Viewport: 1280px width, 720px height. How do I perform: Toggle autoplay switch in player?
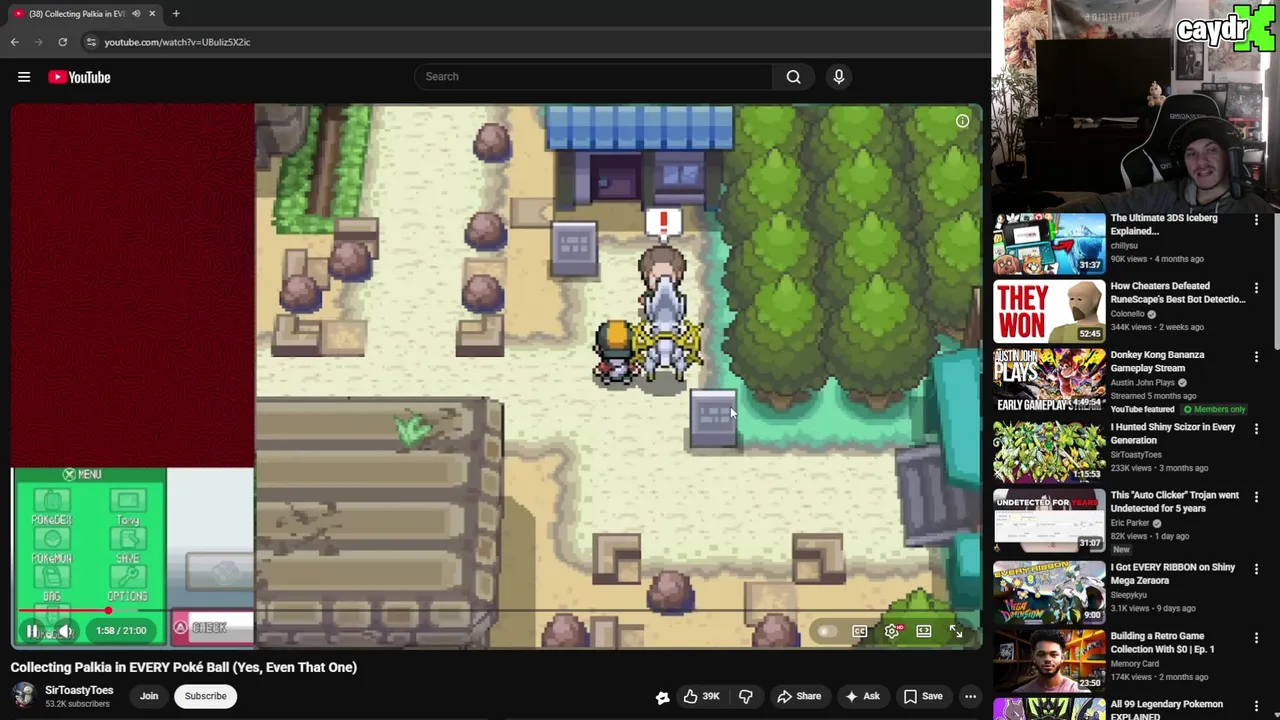[x=826, y=631]
